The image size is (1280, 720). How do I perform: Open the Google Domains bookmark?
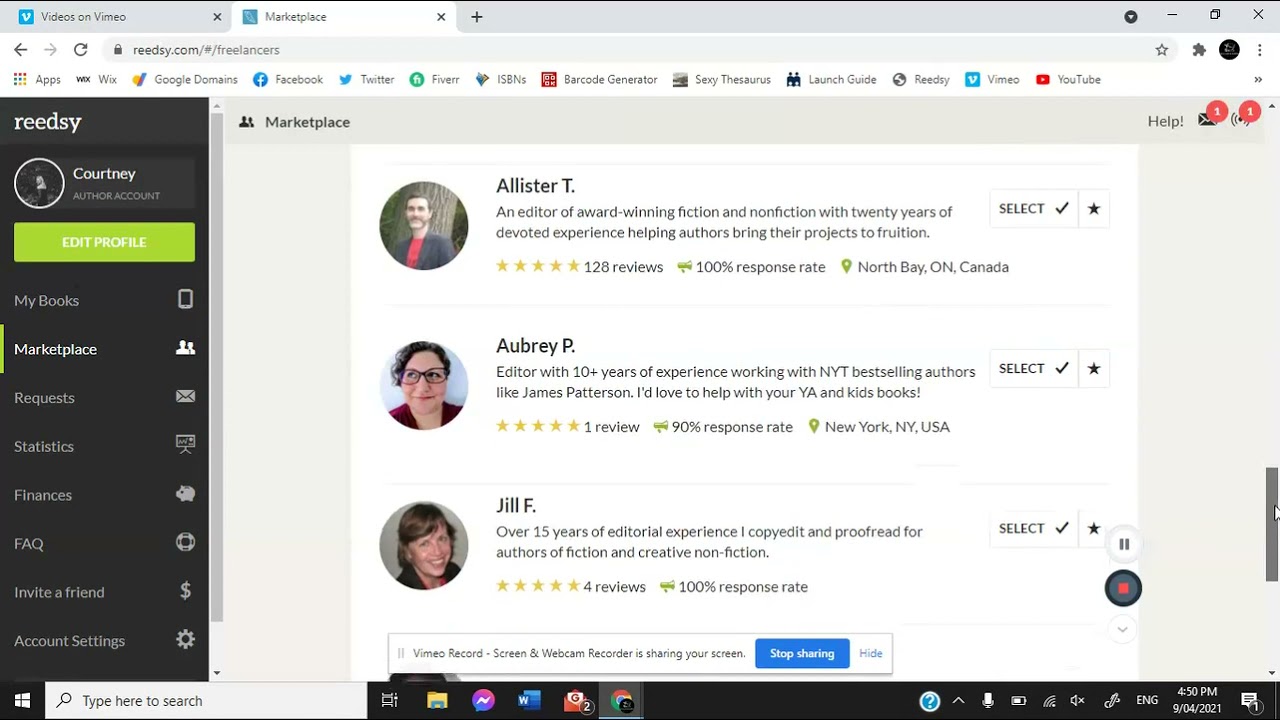(185, 80)
